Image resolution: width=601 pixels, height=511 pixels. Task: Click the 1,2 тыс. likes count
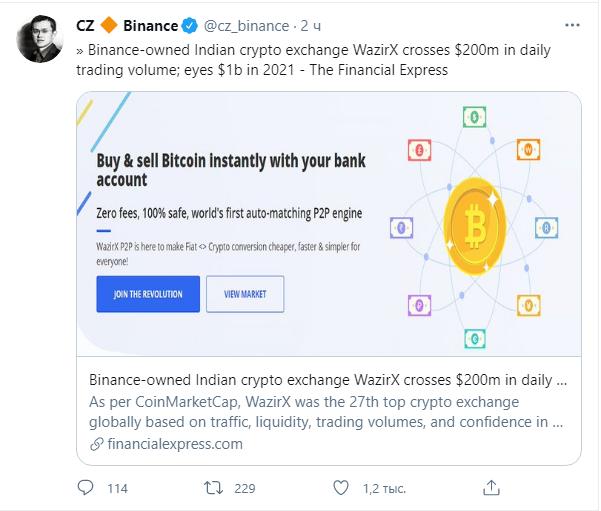(384, 488)
